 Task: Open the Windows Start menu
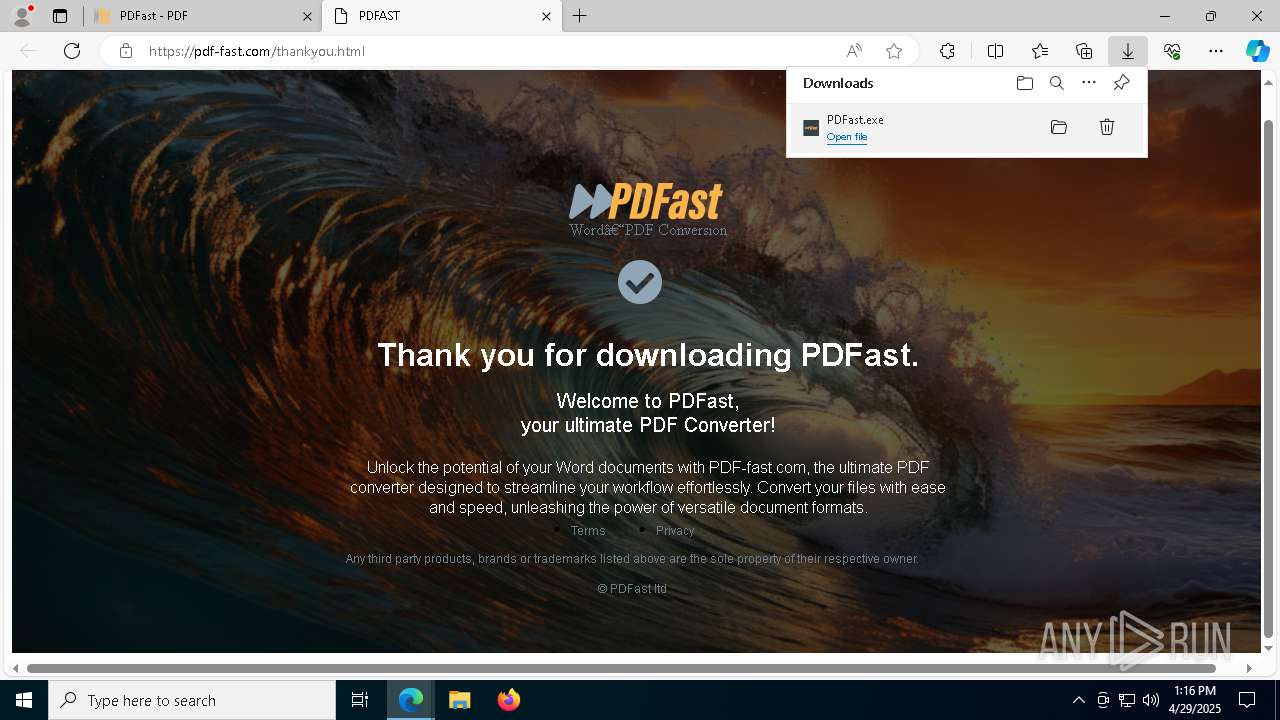click(x=24, y=700)
